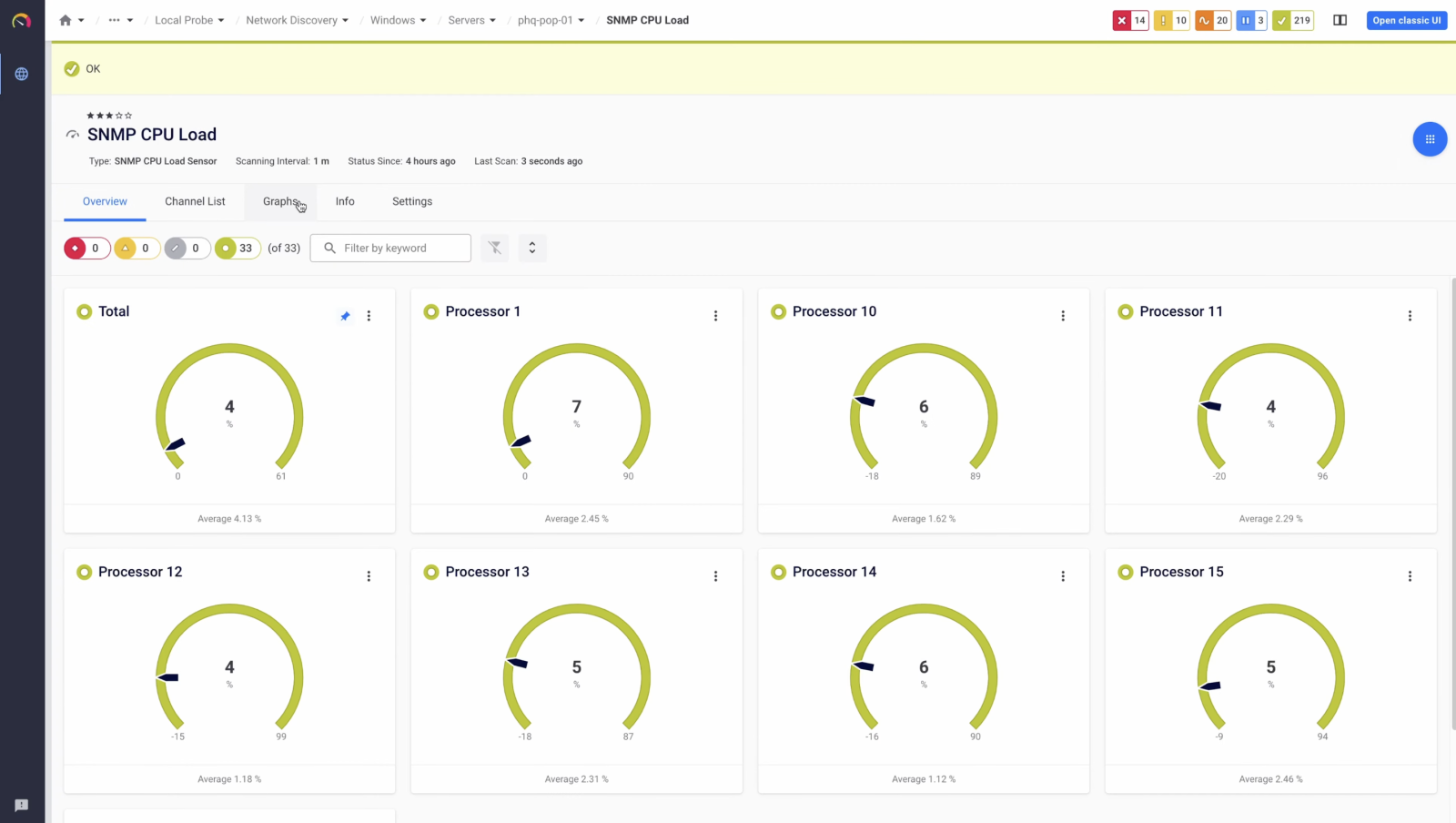Toggle the yellow warning channels filter

[x=136, y=248]
